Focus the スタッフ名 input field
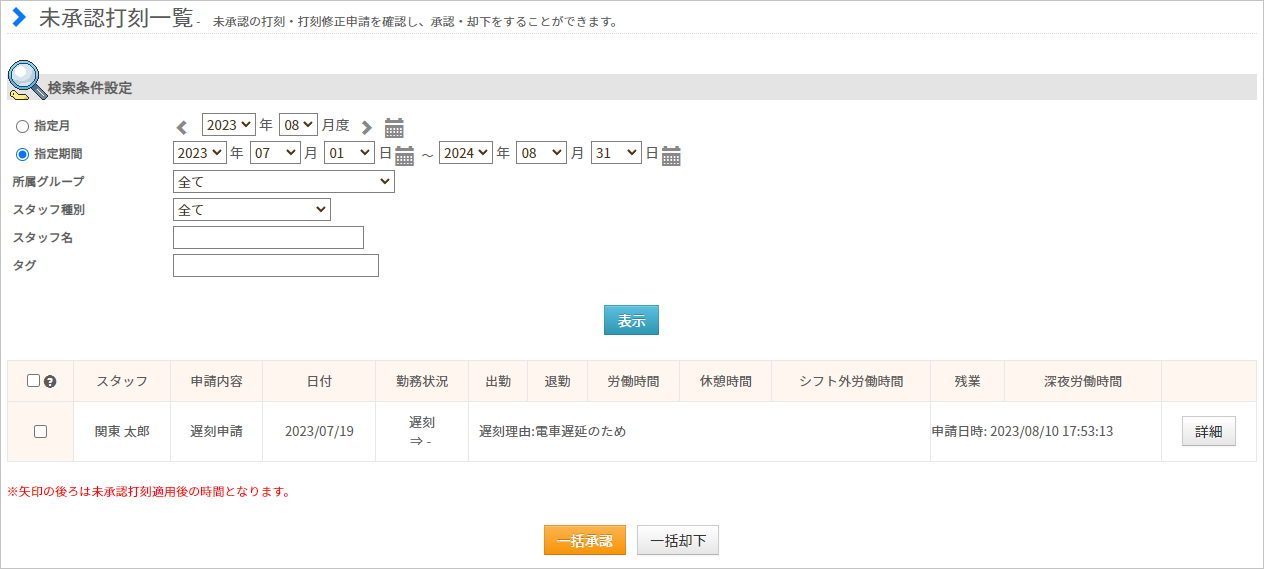Viewport: 1264px width, 569px height. tap(268, 237)
